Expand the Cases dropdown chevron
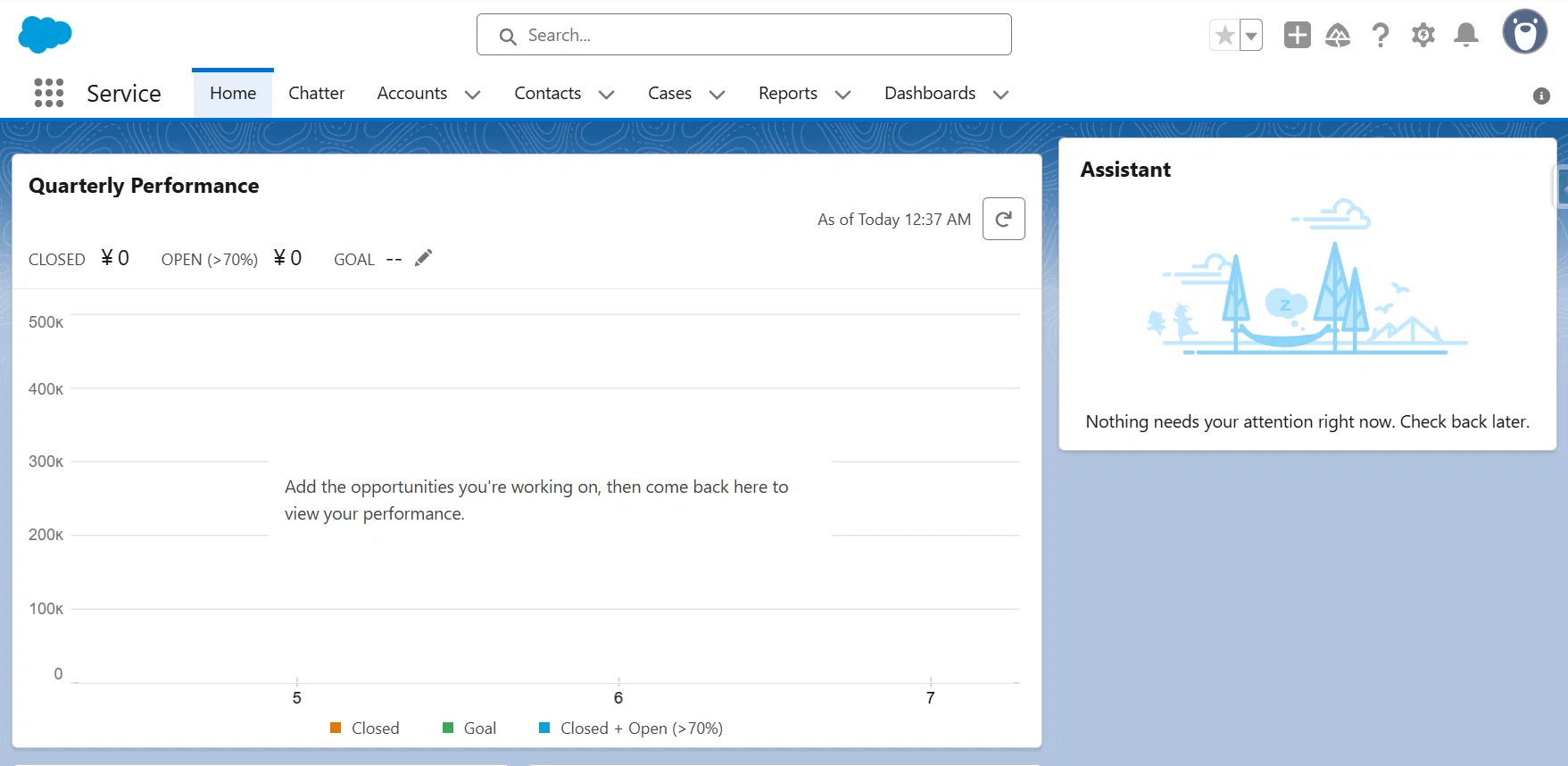Image resolution: width=1568 pixels, height=766 pixels. pyautogui.click(x=717, y=95)
